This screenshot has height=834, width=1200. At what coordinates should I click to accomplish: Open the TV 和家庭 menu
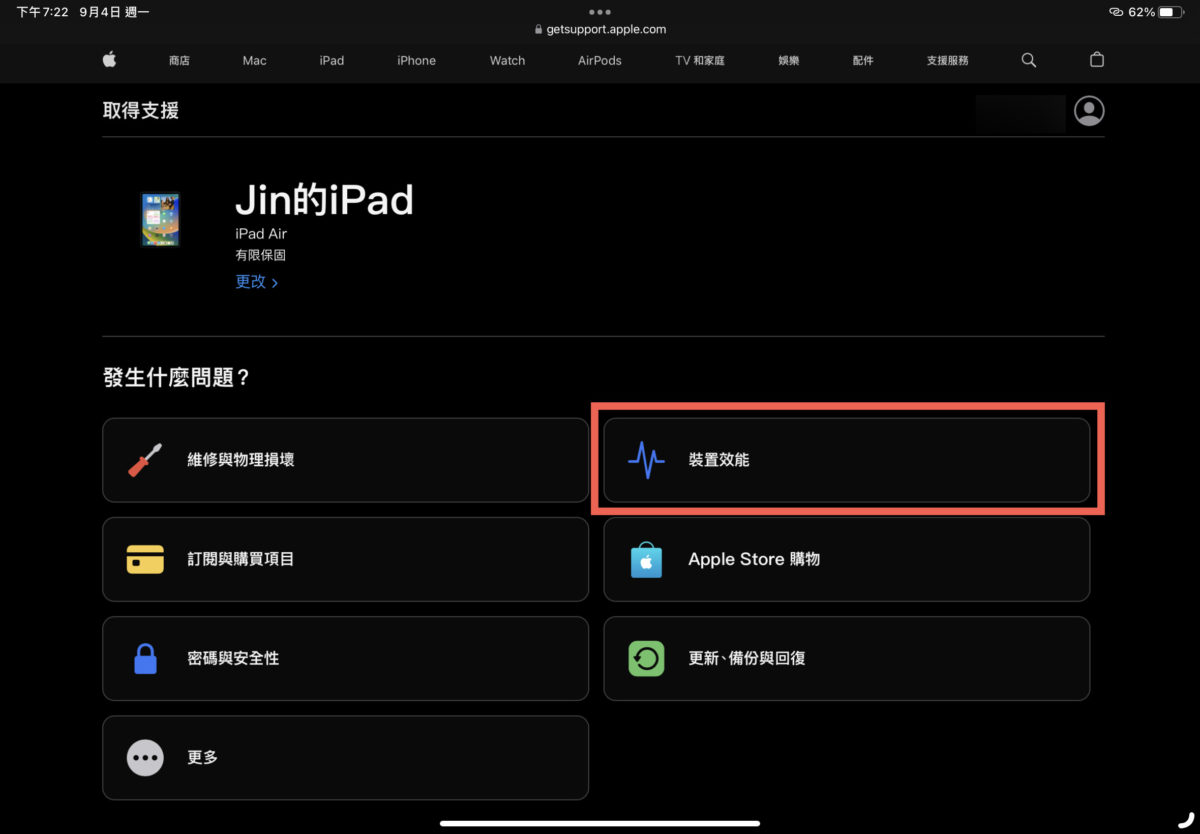[x=700, y=60]
